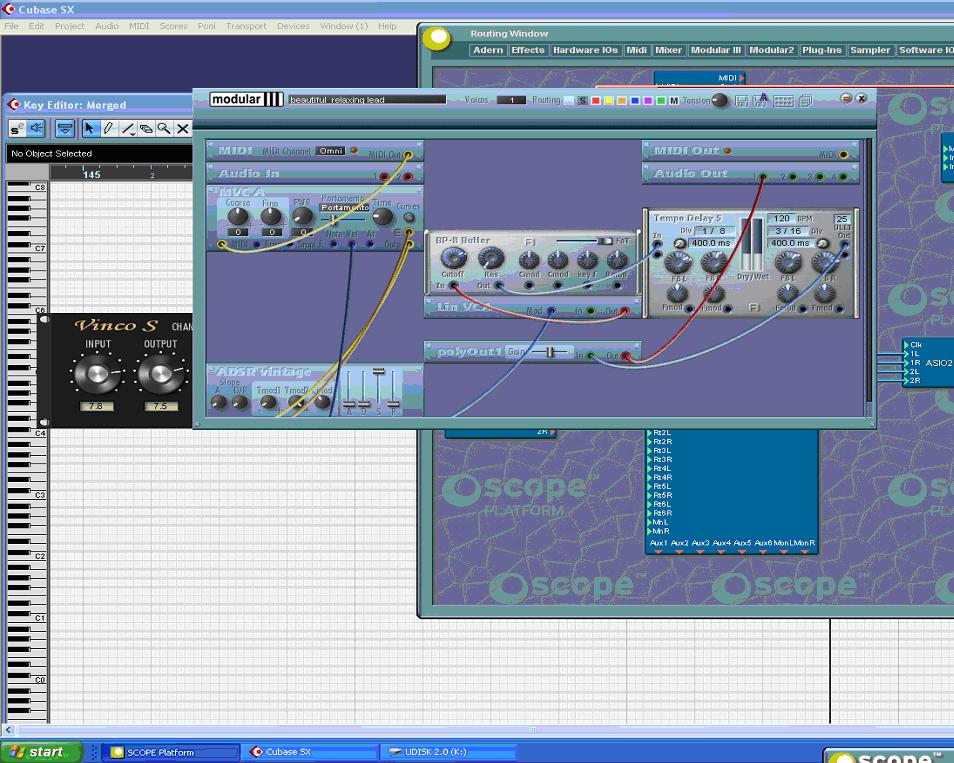Switch to the Effects tab in Routing Window
954x763 pixels.
point(527,50)
